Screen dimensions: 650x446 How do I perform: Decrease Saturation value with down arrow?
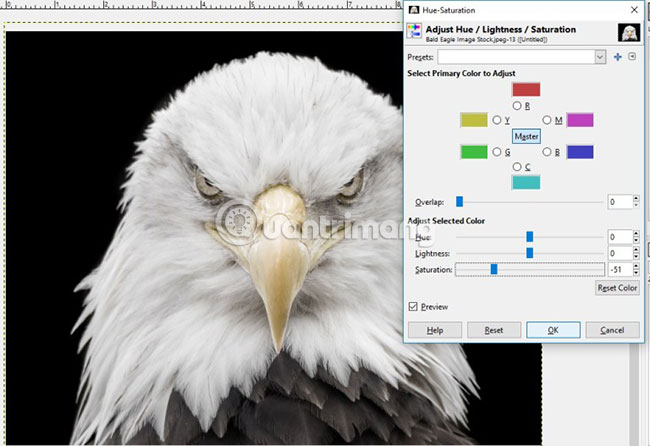pyautogui.click(x=636, y=273)
